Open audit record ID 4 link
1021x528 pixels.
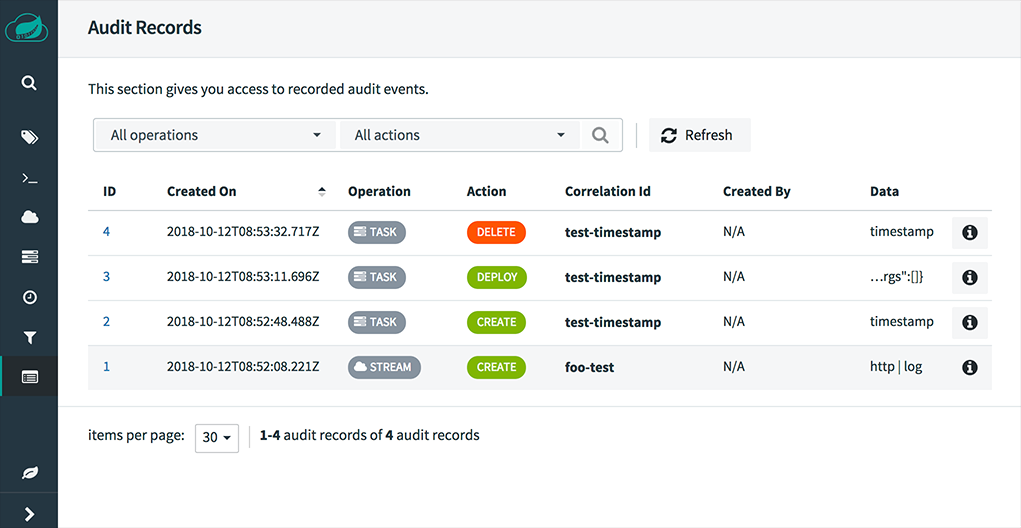tap(106, 232)
